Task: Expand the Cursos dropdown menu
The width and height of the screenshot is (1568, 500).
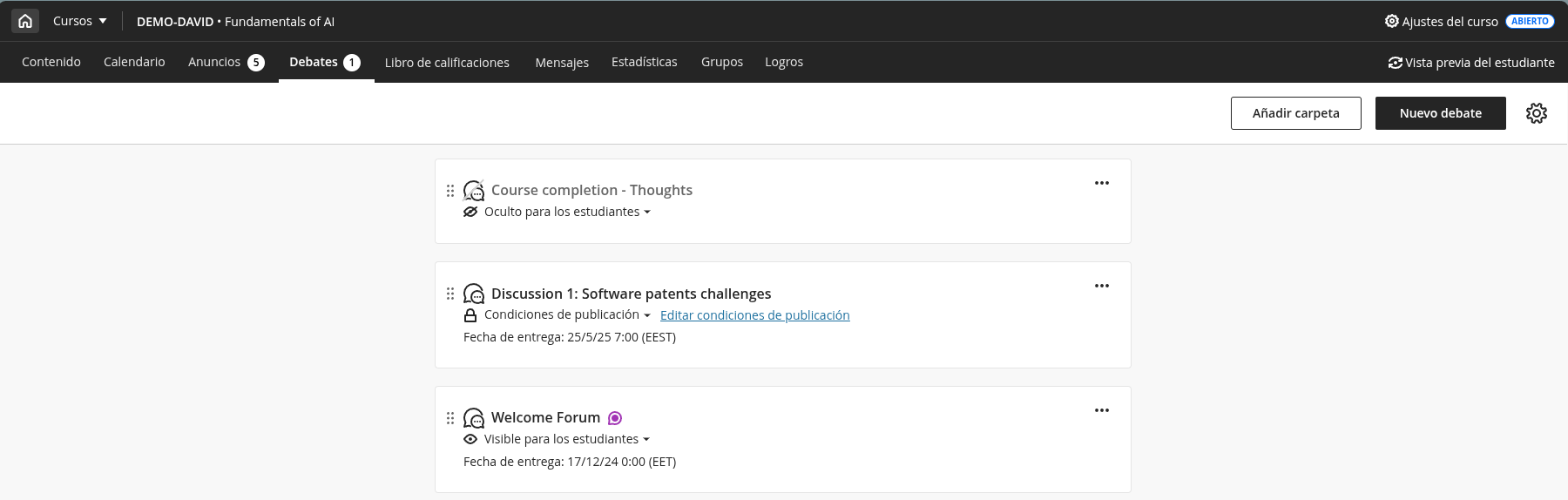Action: click(x=80, y=21)
